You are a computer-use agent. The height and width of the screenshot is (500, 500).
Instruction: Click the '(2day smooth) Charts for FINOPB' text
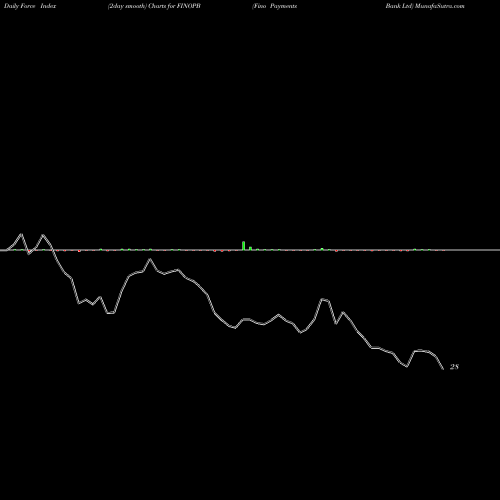154,6
